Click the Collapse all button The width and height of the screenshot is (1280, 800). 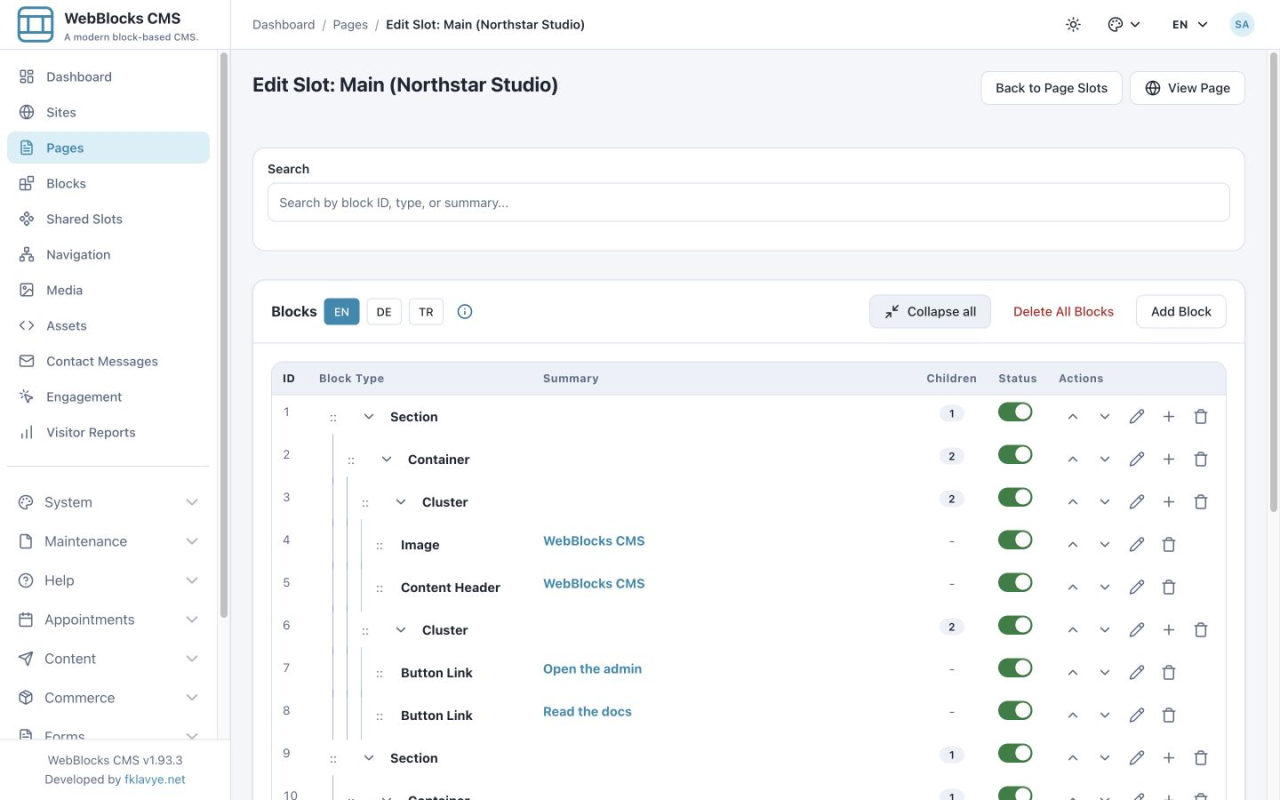point(930,312)
